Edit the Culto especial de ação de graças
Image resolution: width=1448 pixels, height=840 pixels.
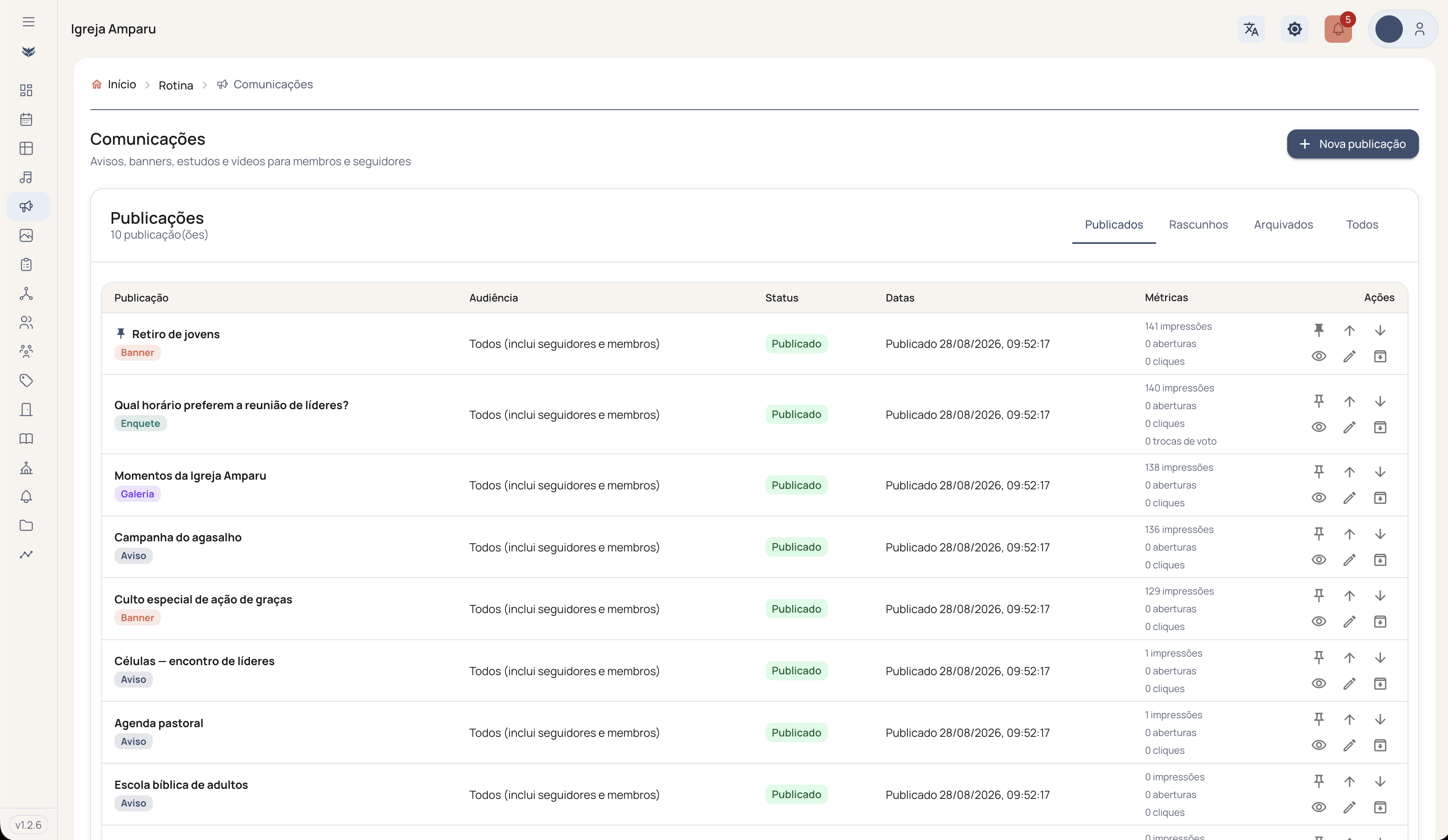tap(1349, 622)
